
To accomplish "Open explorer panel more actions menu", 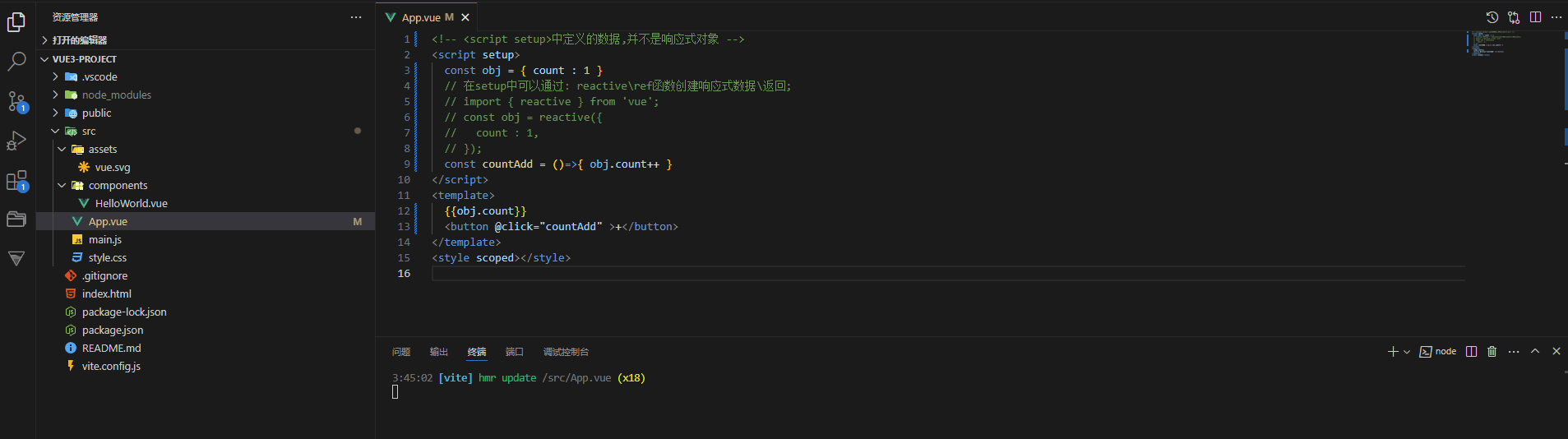I will tap(356, 17).
